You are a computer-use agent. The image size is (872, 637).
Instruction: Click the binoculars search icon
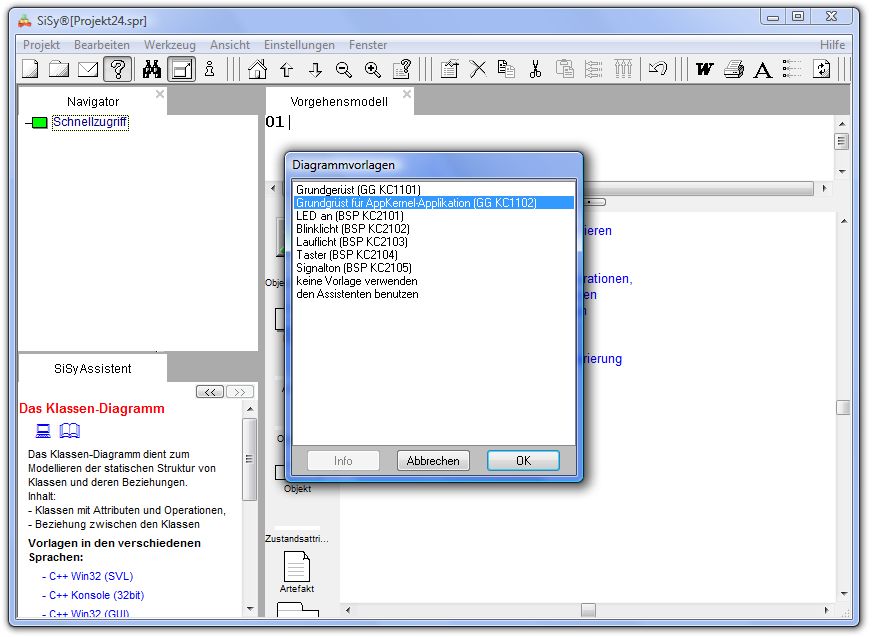(x=152, y=69)
